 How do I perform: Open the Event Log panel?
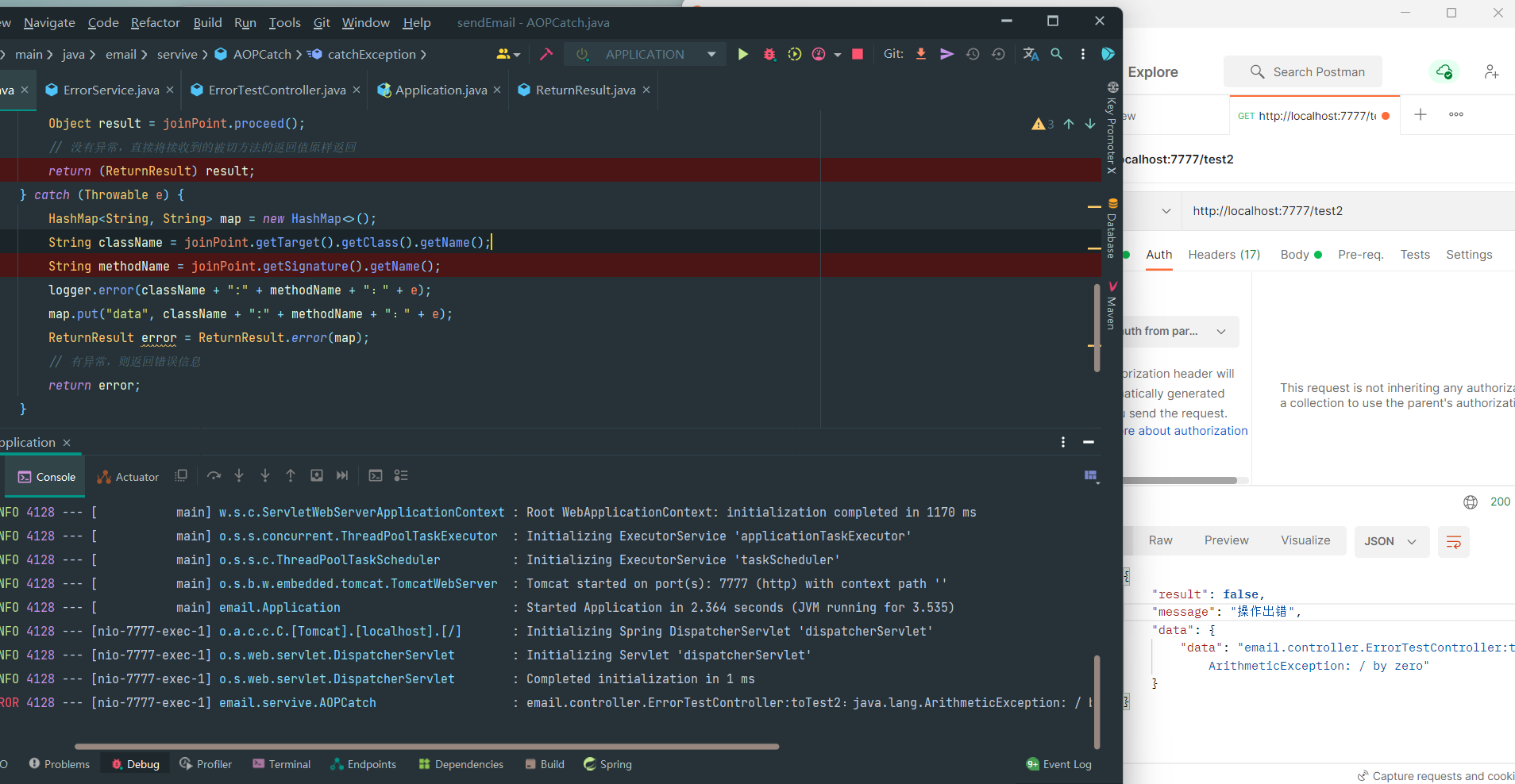(1058, 764)
